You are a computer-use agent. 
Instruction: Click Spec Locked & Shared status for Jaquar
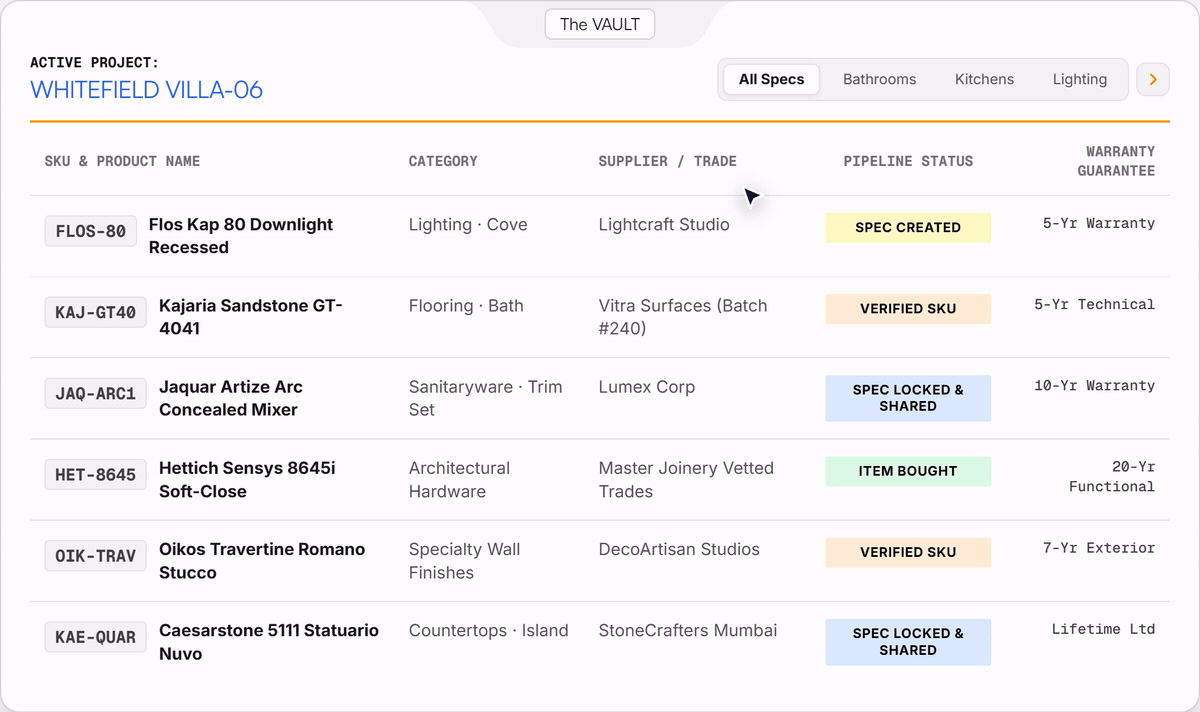(908, 398)
